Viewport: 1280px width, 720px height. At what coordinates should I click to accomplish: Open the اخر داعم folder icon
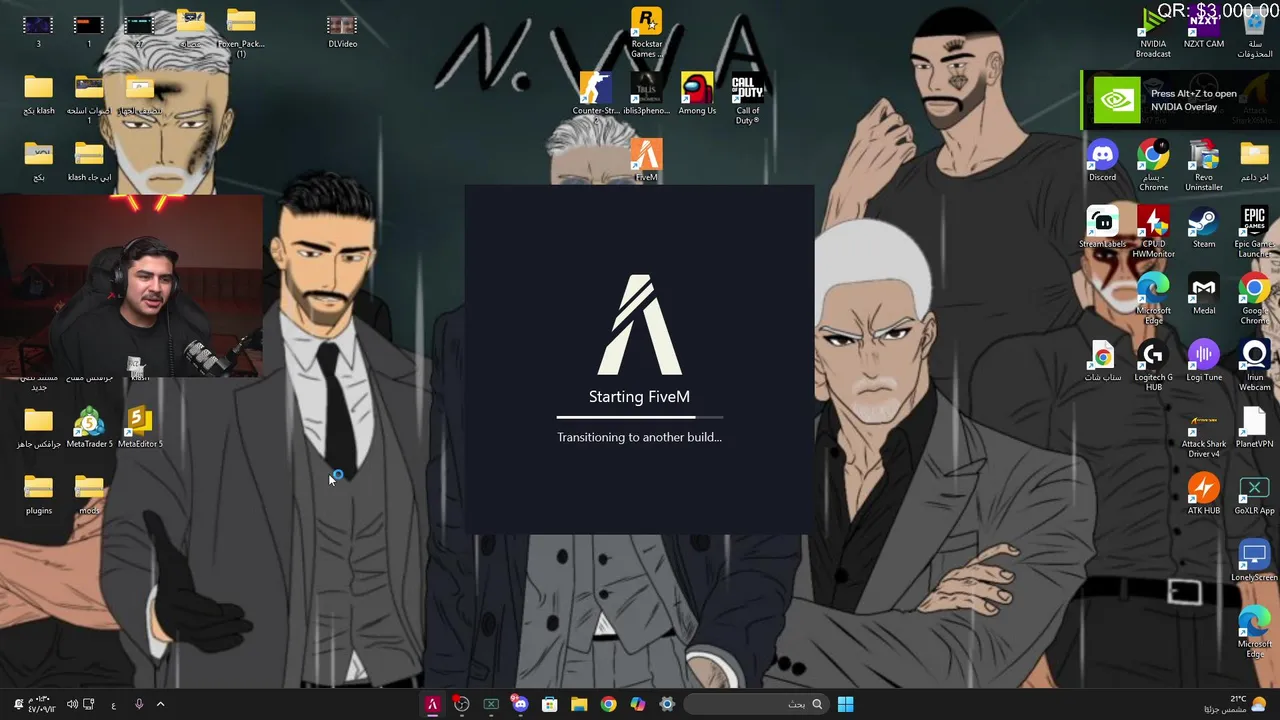1254,160
